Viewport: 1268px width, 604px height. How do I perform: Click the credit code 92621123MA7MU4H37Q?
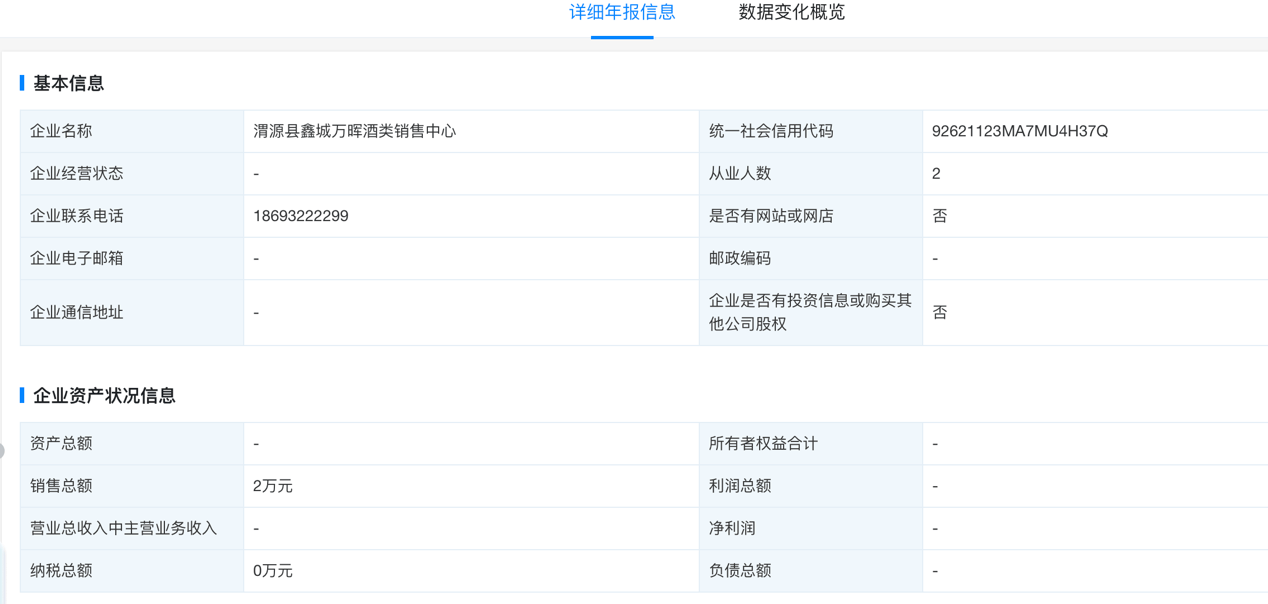tap(1019, 131)
